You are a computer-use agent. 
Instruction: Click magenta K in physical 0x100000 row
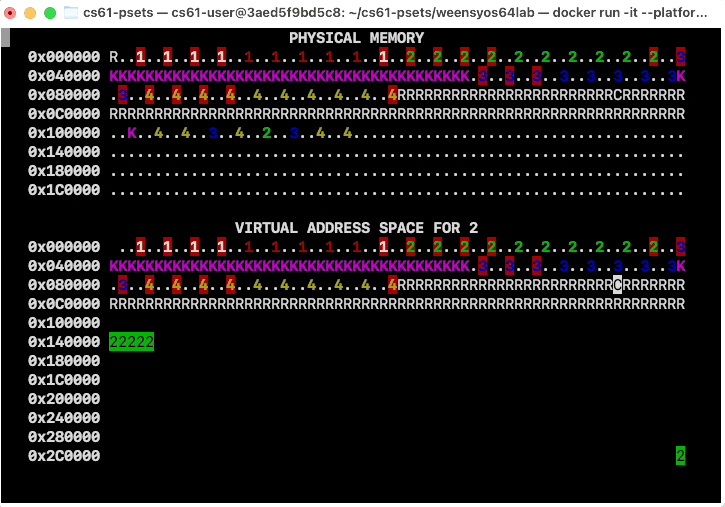(x=132, y=133)
